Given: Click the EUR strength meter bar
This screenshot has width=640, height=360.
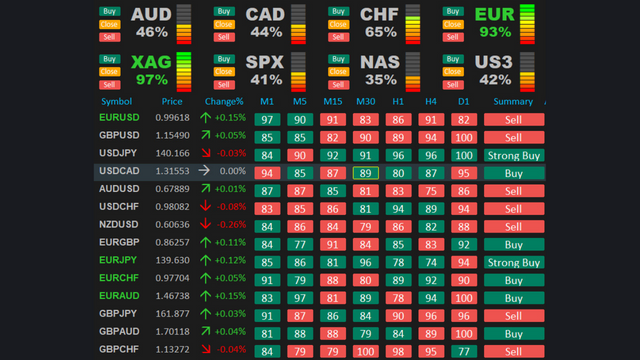Looking at the screenshot, I should click(x=527, y=24).
